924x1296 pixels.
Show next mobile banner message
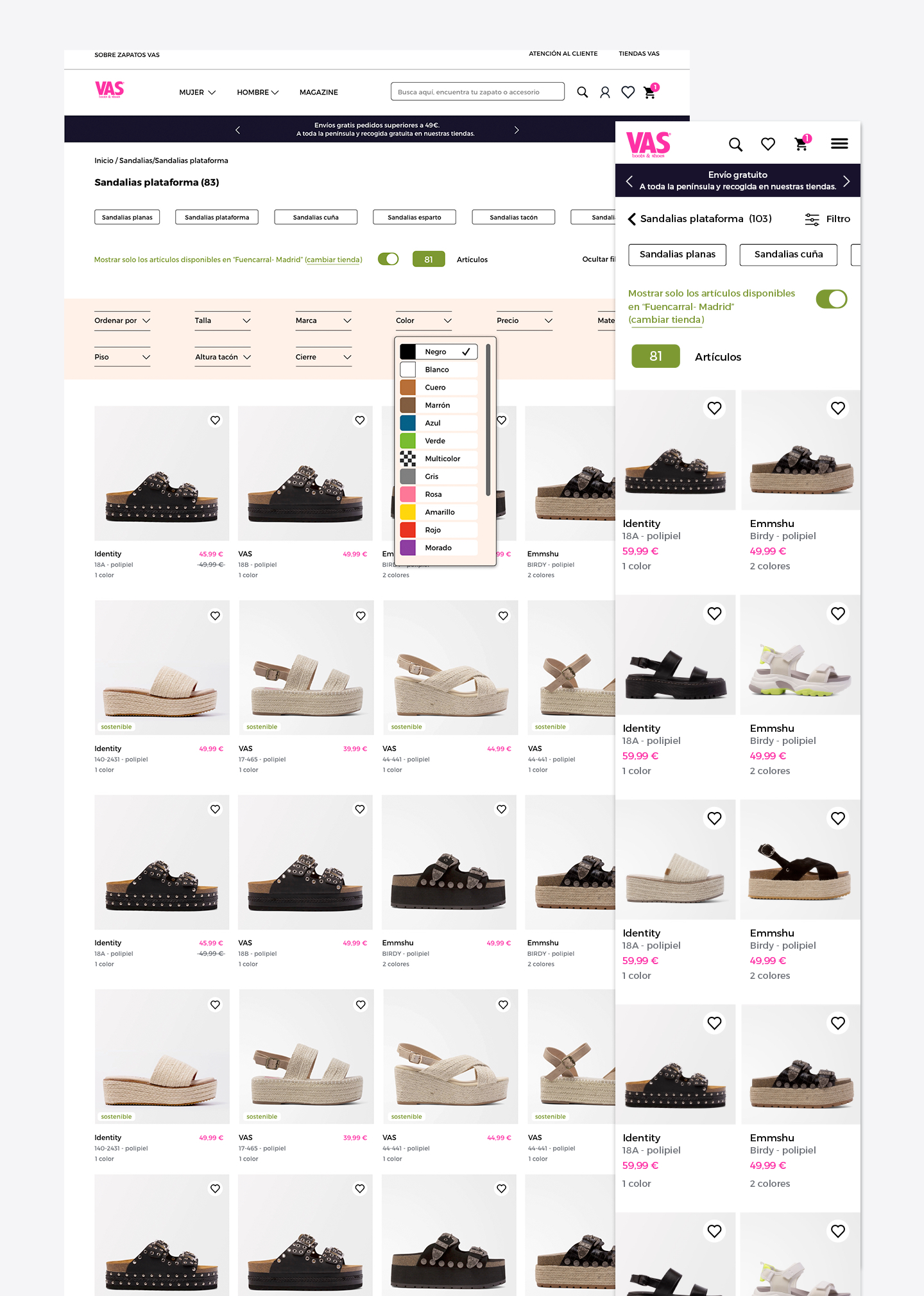846,181
